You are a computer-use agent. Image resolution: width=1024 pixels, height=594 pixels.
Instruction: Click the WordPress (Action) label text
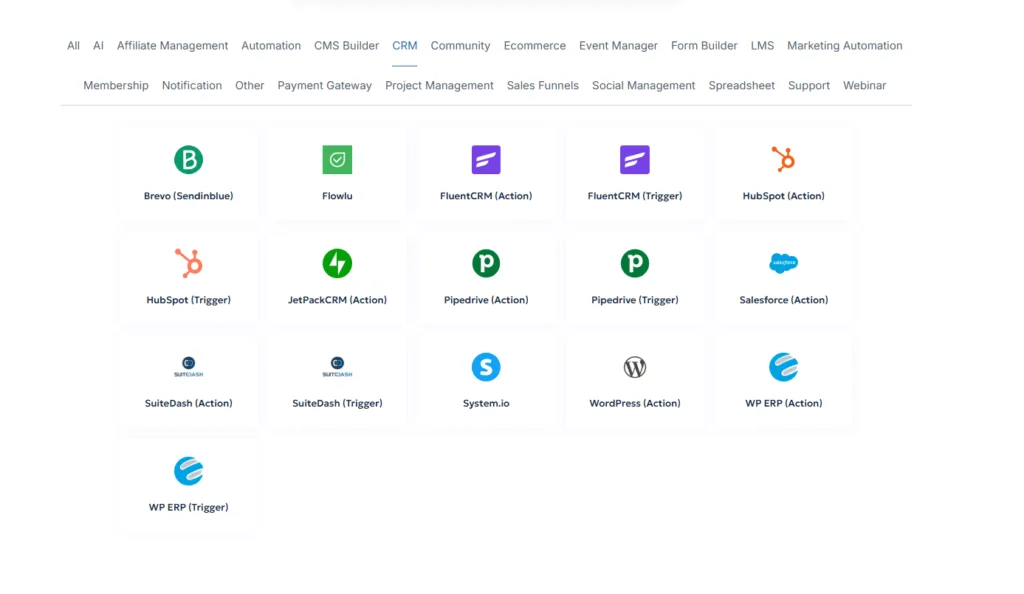point(635,403)
